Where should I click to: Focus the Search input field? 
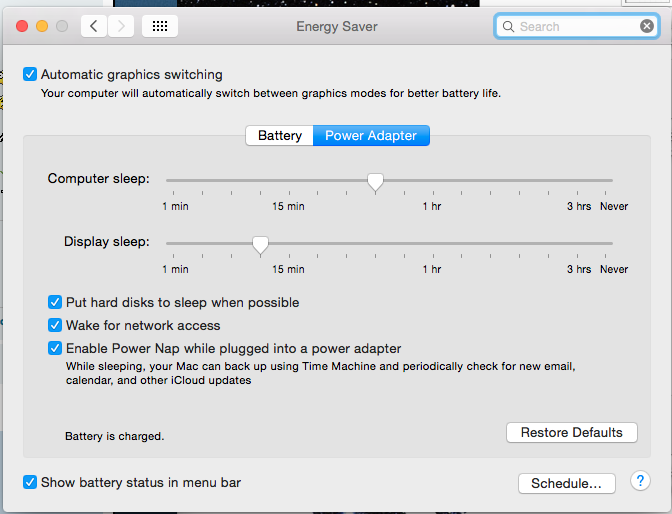click(x=576, y=27)
